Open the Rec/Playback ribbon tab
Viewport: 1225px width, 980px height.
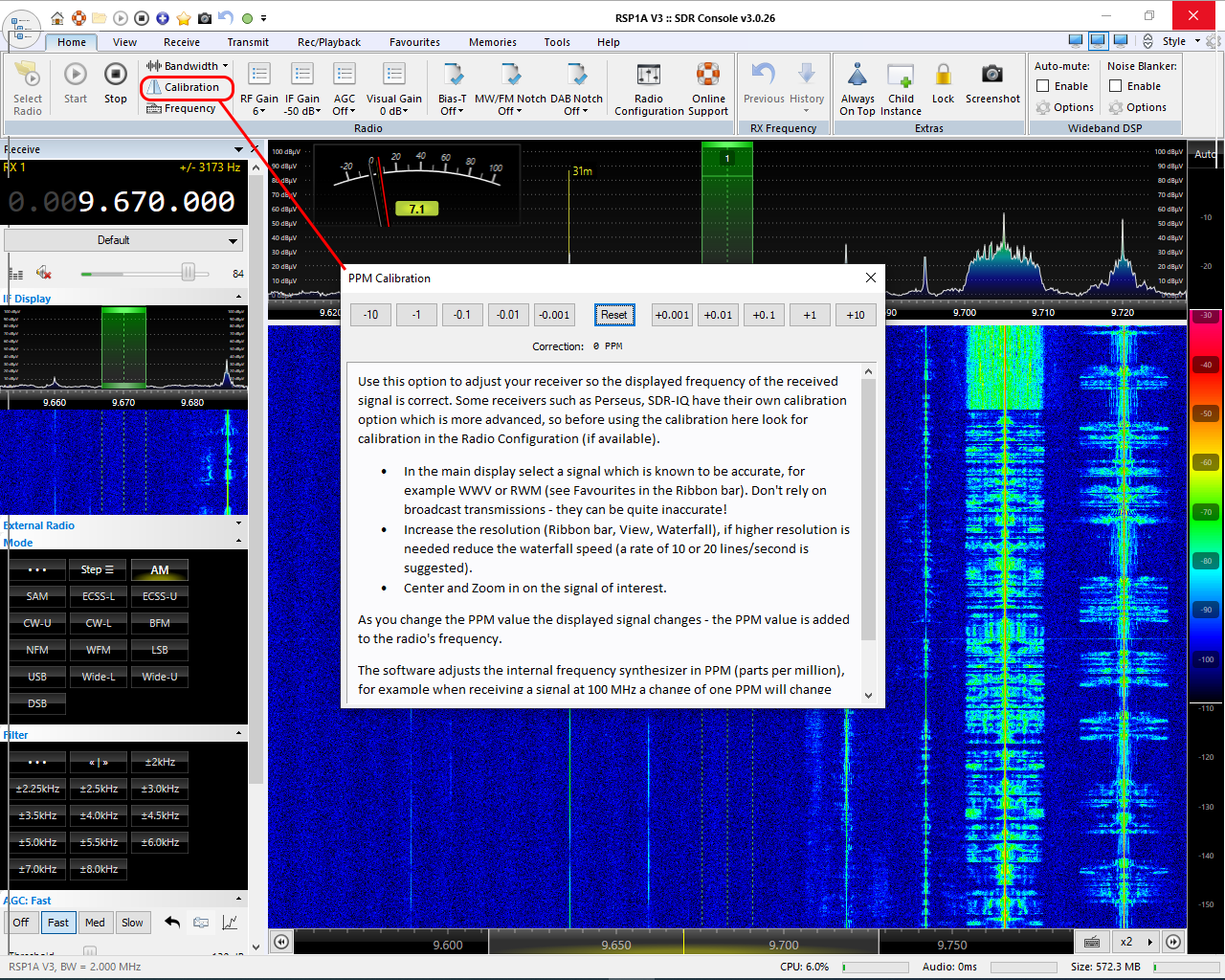328,42
